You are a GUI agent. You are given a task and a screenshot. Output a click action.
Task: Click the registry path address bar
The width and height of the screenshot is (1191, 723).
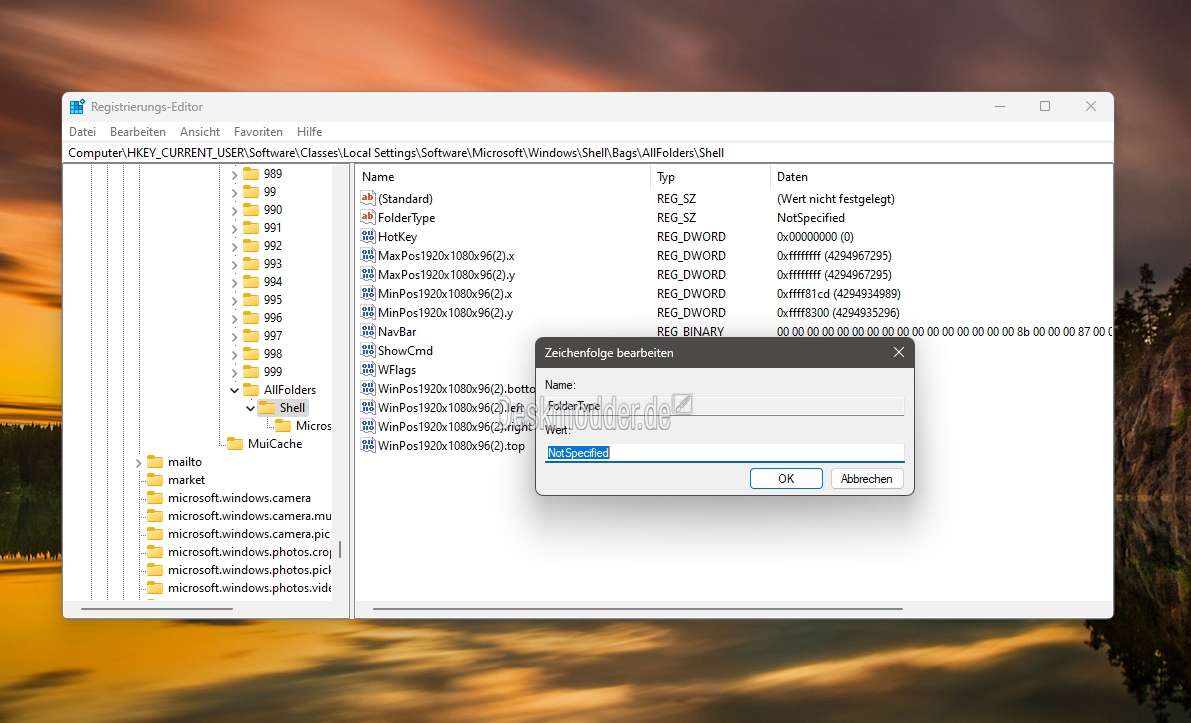(x=588, y=153)
